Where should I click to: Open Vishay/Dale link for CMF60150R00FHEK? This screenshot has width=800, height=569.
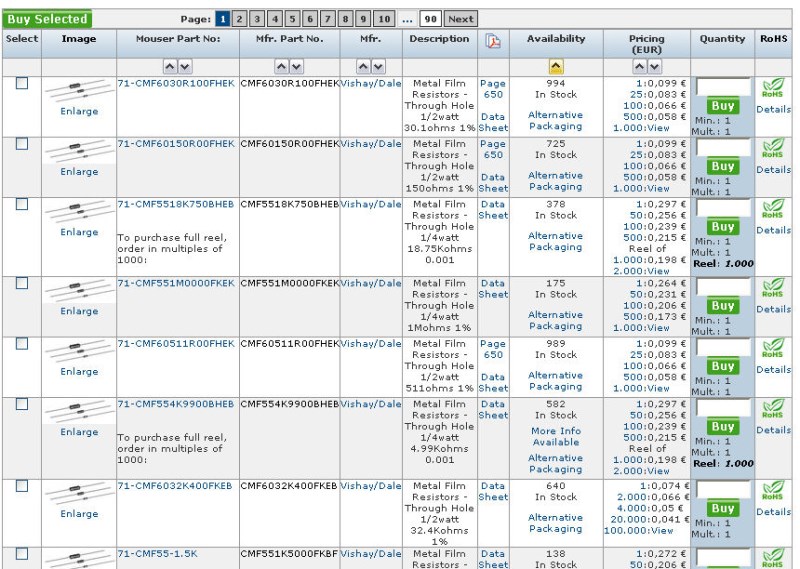[x=371, y=144]
